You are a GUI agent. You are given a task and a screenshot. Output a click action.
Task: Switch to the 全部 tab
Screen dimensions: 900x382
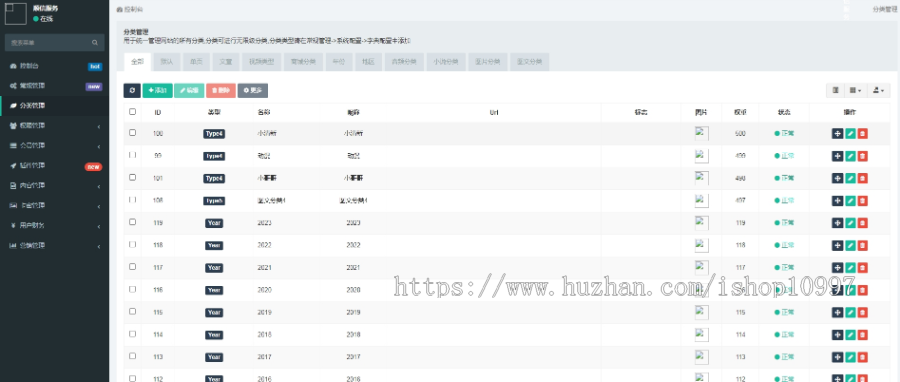pyautogui.click(x=137, y=62)
